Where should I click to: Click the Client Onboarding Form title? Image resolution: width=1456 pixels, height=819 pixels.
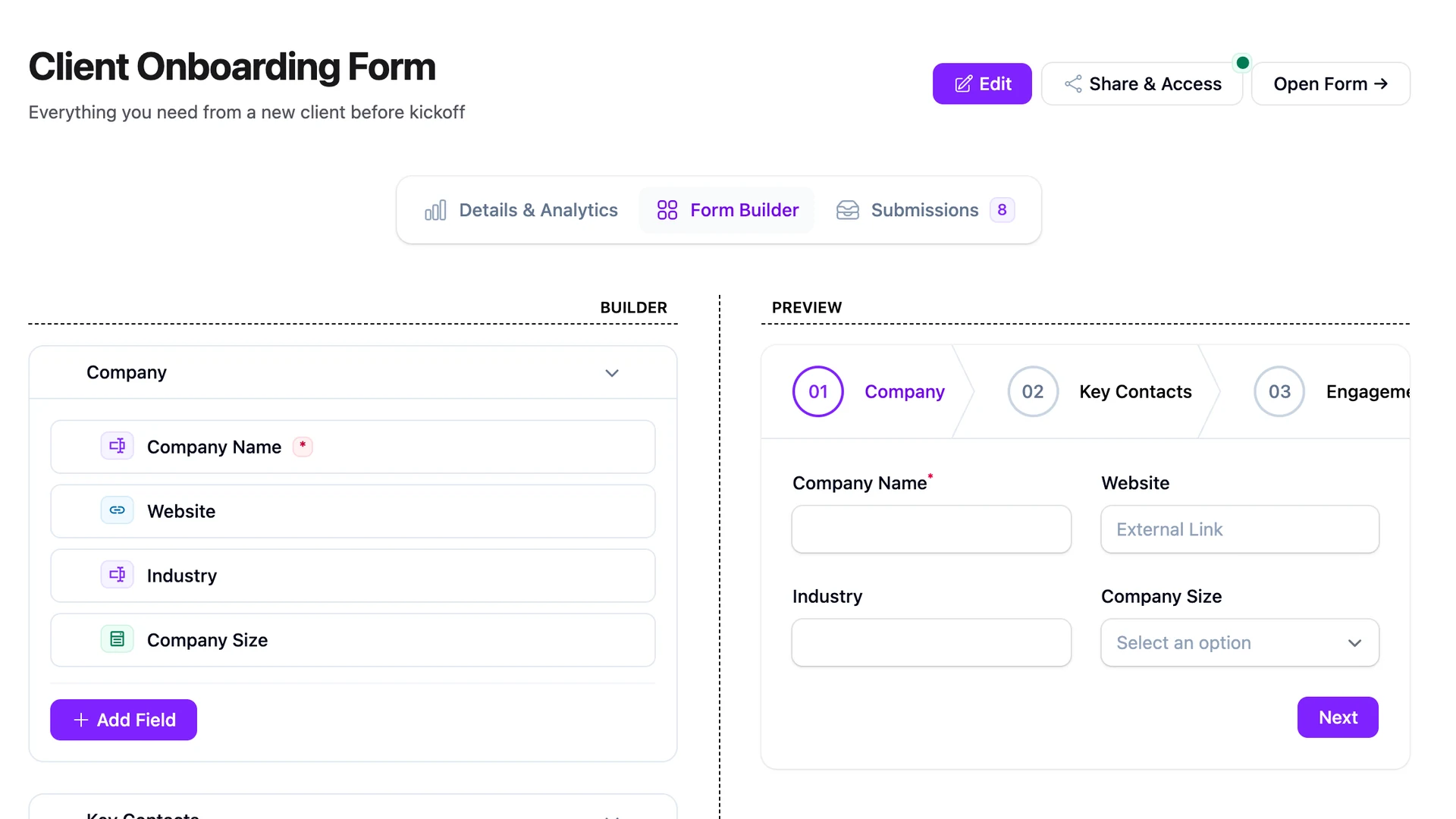coord(232,67)
